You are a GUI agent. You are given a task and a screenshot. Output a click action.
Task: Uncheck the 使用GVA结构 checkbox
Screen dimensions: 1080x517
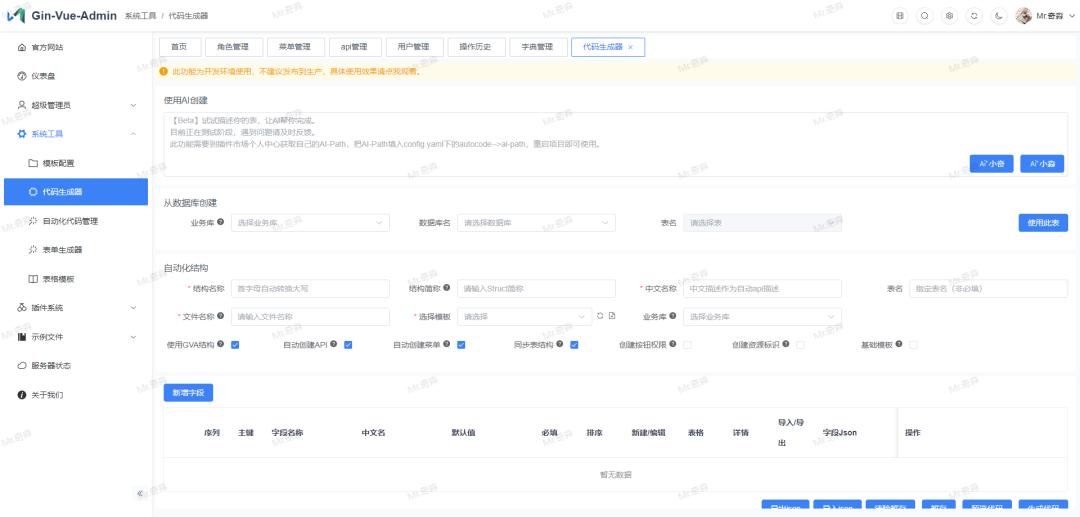tap(235, 345)
